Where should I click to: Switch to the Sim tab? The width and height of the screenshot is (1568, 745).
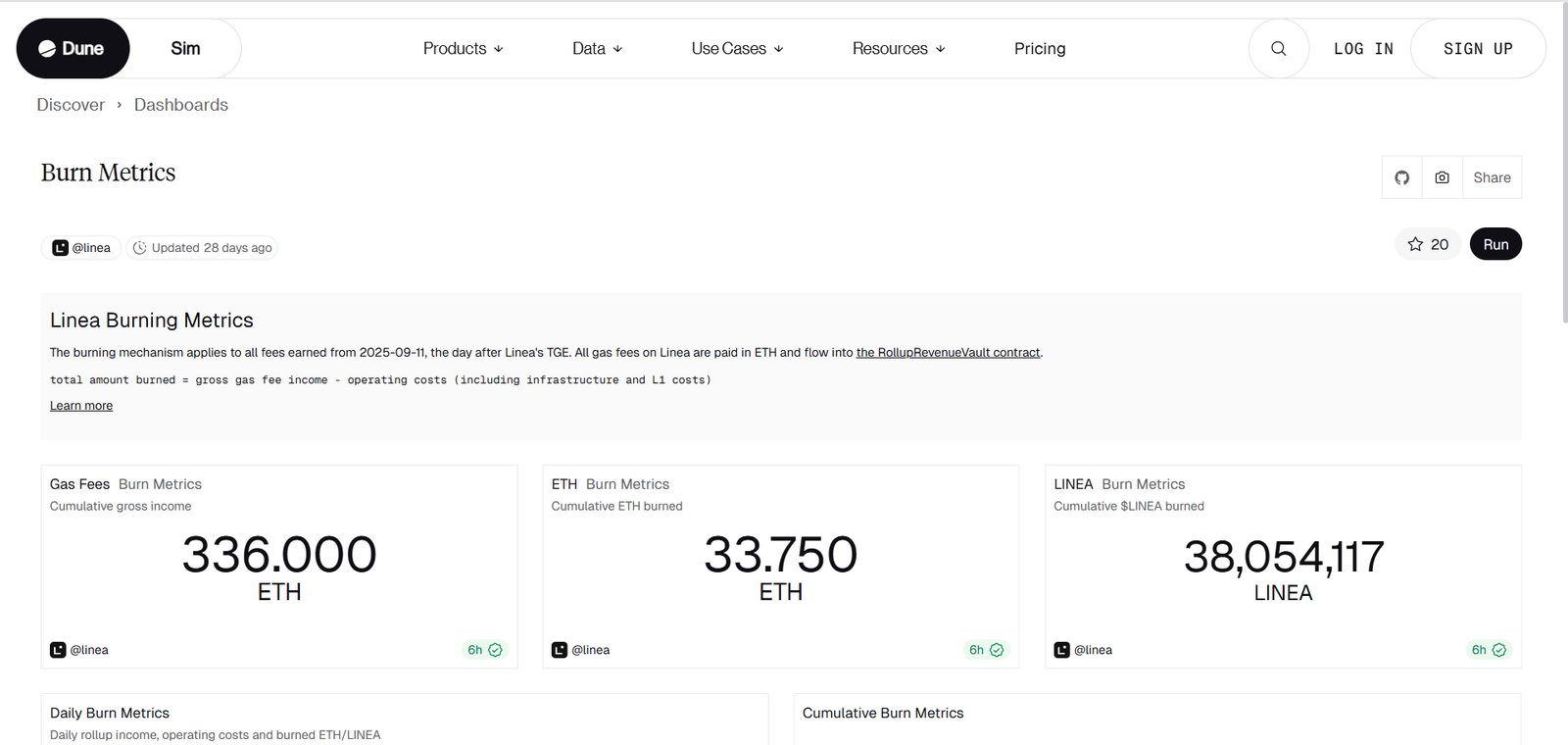(x=185, y=48)
